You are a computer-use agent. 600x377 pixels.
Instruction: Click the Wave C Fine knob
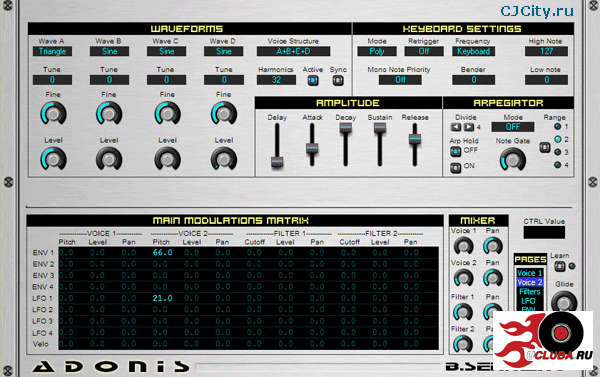167,114
